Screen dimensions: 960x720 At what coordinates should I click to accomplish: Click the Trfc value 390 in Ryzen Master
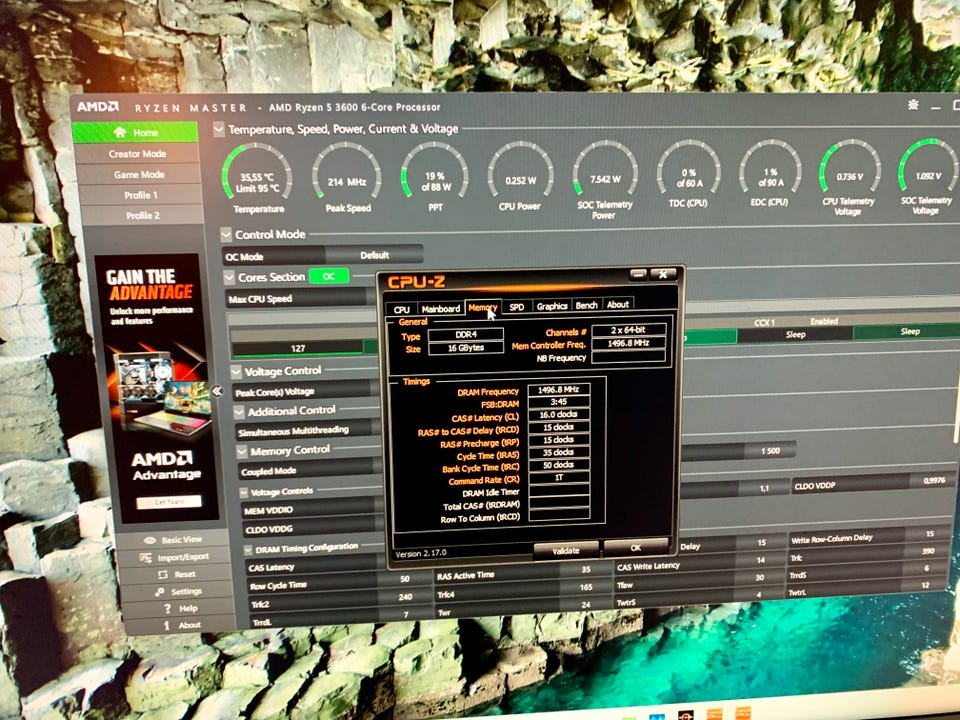tap(928, 551)
